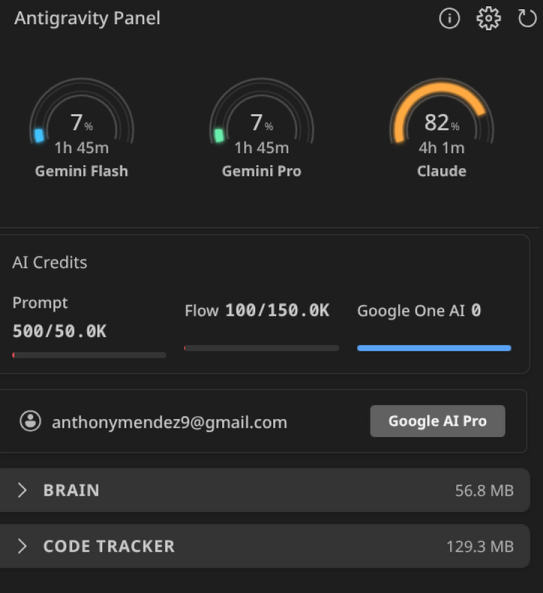Click the account avatar icon
The height and width of the screenshot is (593, 543).
point(30,421)
